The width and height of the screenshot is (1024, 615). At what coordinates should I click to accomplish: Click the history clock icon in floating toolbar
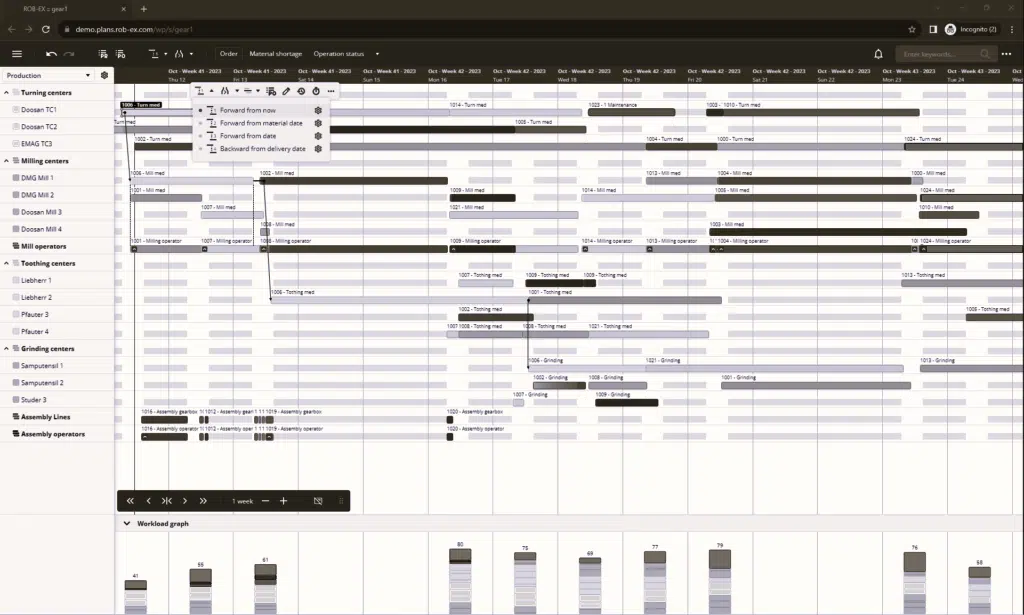tap(301, 91)
